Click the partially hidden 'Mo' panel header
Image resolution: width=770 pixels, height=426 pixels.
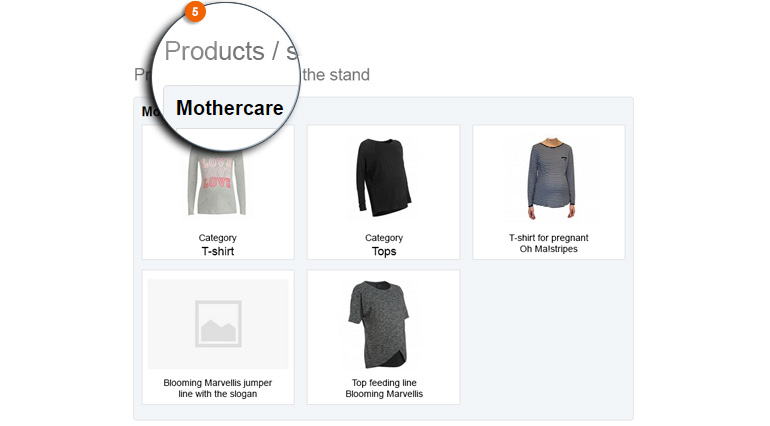149,112
